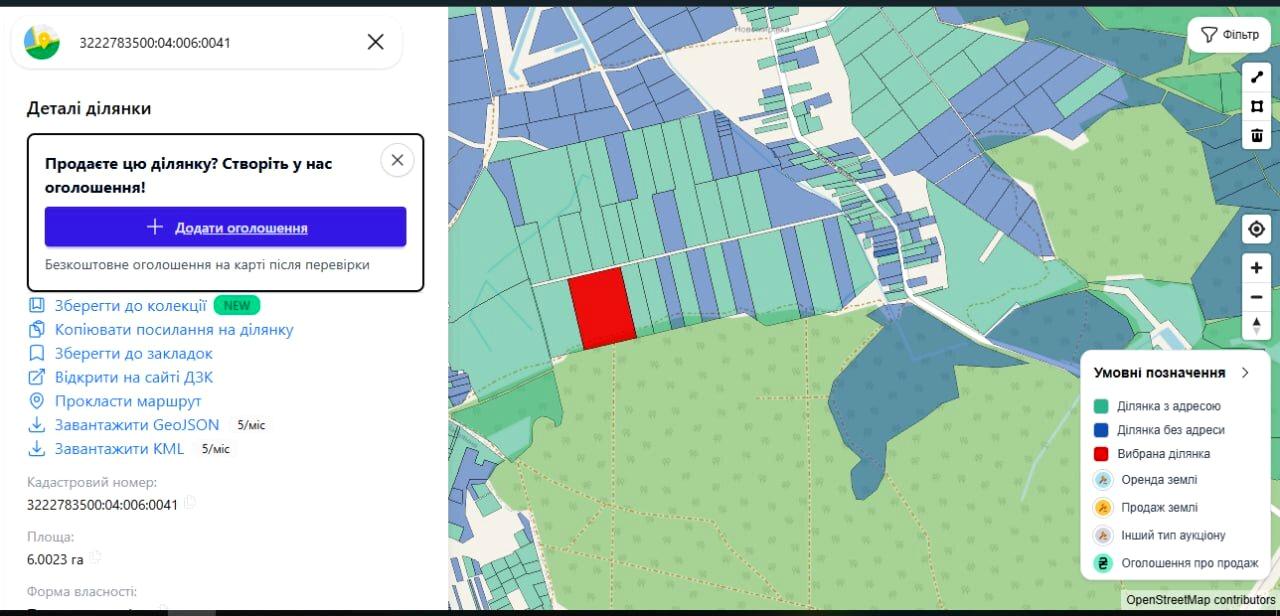Click the collection icon next to Зберегти до колекції
Image resolution: width=1280 pixels, height=616 pixels.
click(x=37, y=305)
